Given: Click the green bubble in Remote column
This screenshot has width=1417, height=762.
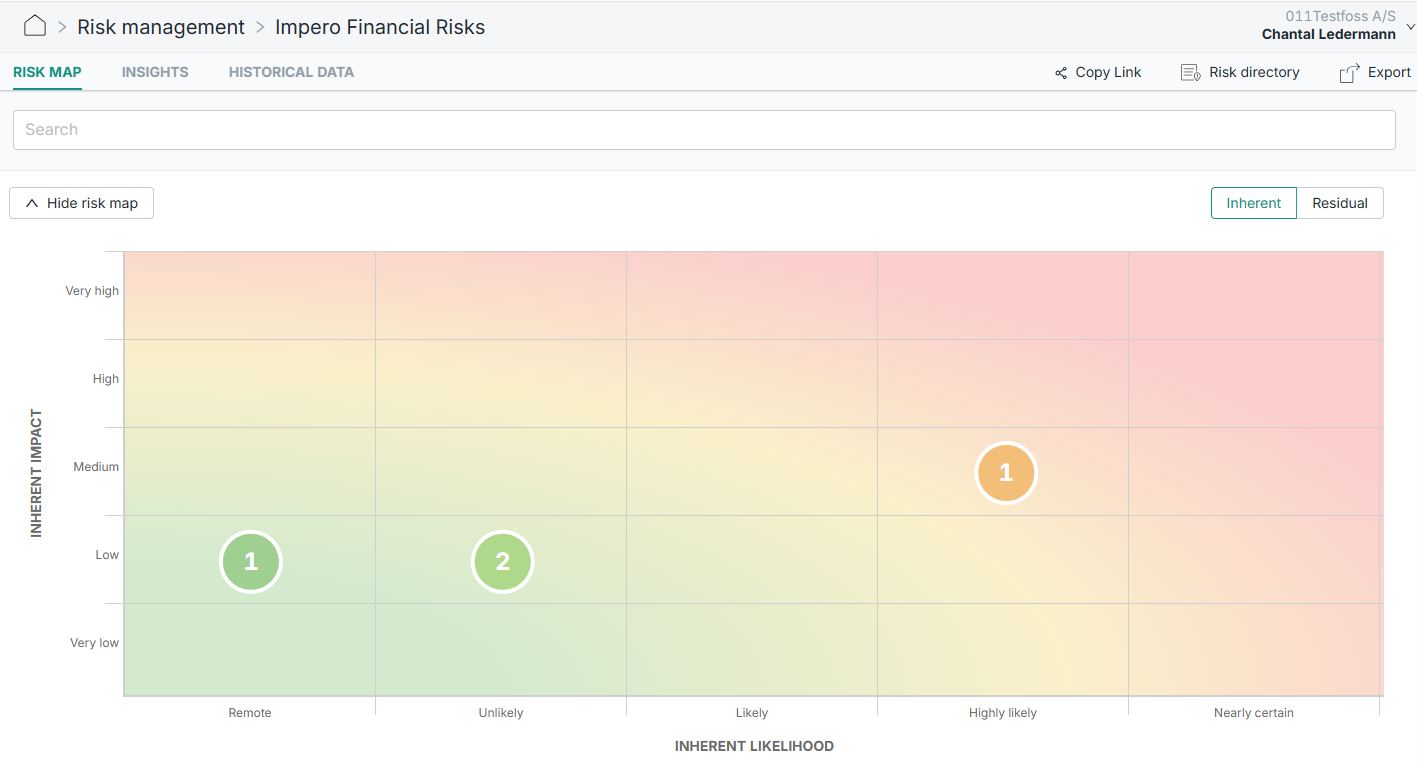Looking at the screenshot, I should pos(251,562).
